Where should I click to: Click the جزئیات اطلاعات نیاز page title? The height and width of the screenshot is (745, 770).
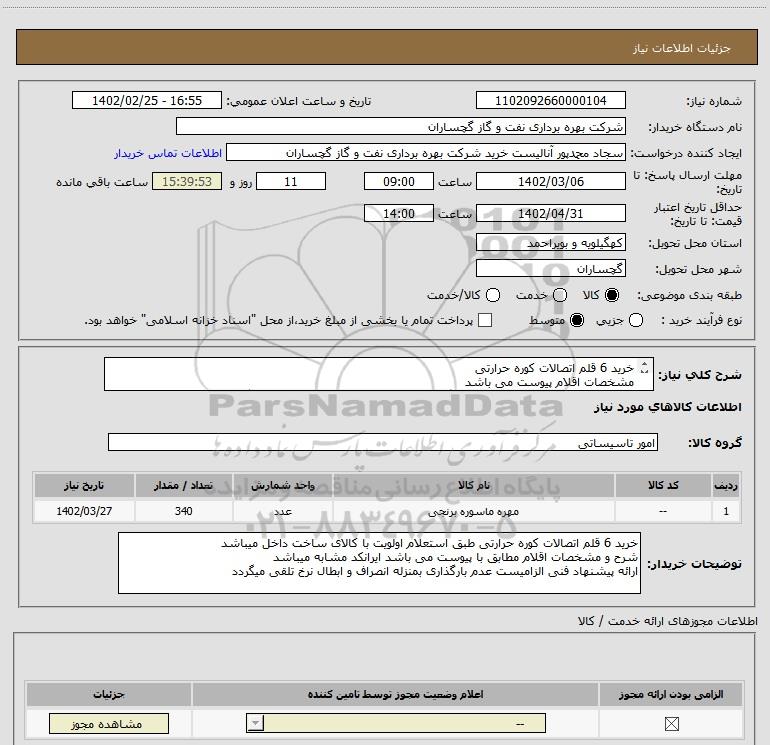681,48
